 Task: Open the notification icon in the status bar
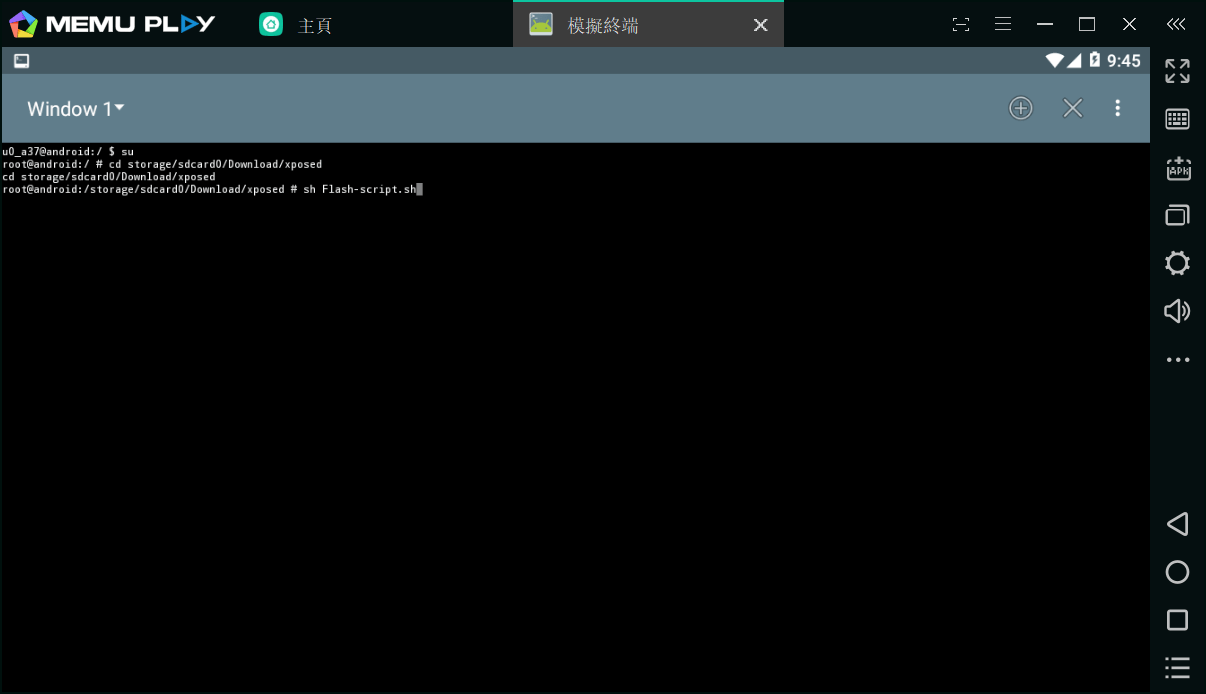(21, 61)
